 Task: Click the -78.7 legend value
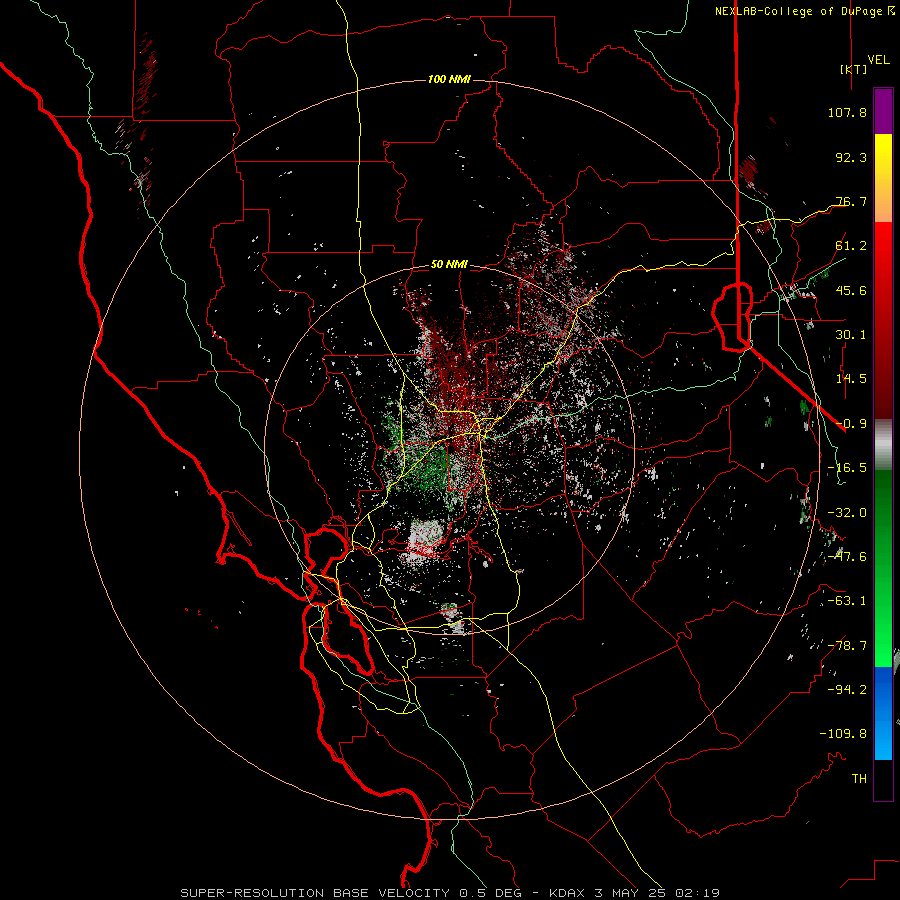[x=847, y=646]
